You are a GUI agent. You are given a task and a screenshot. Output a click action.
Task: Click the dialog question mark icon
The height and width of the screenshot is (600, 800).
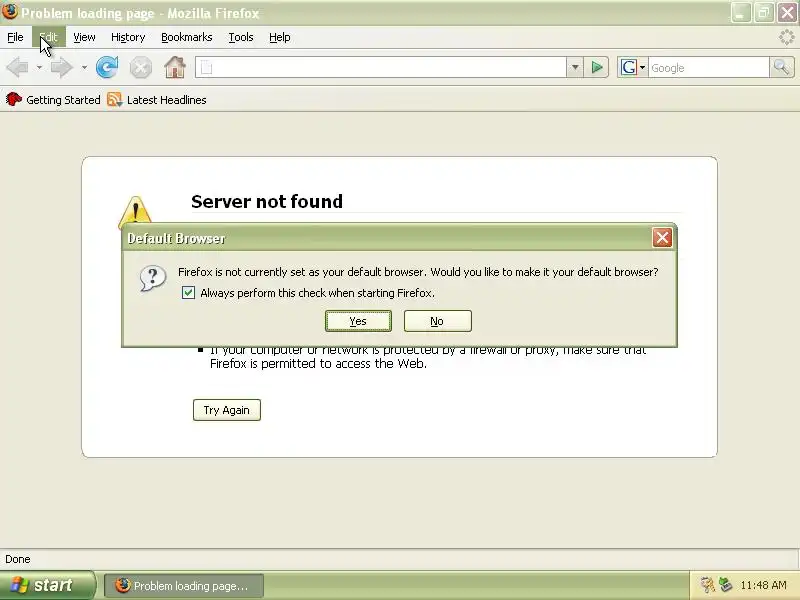[x=153, y=279]
